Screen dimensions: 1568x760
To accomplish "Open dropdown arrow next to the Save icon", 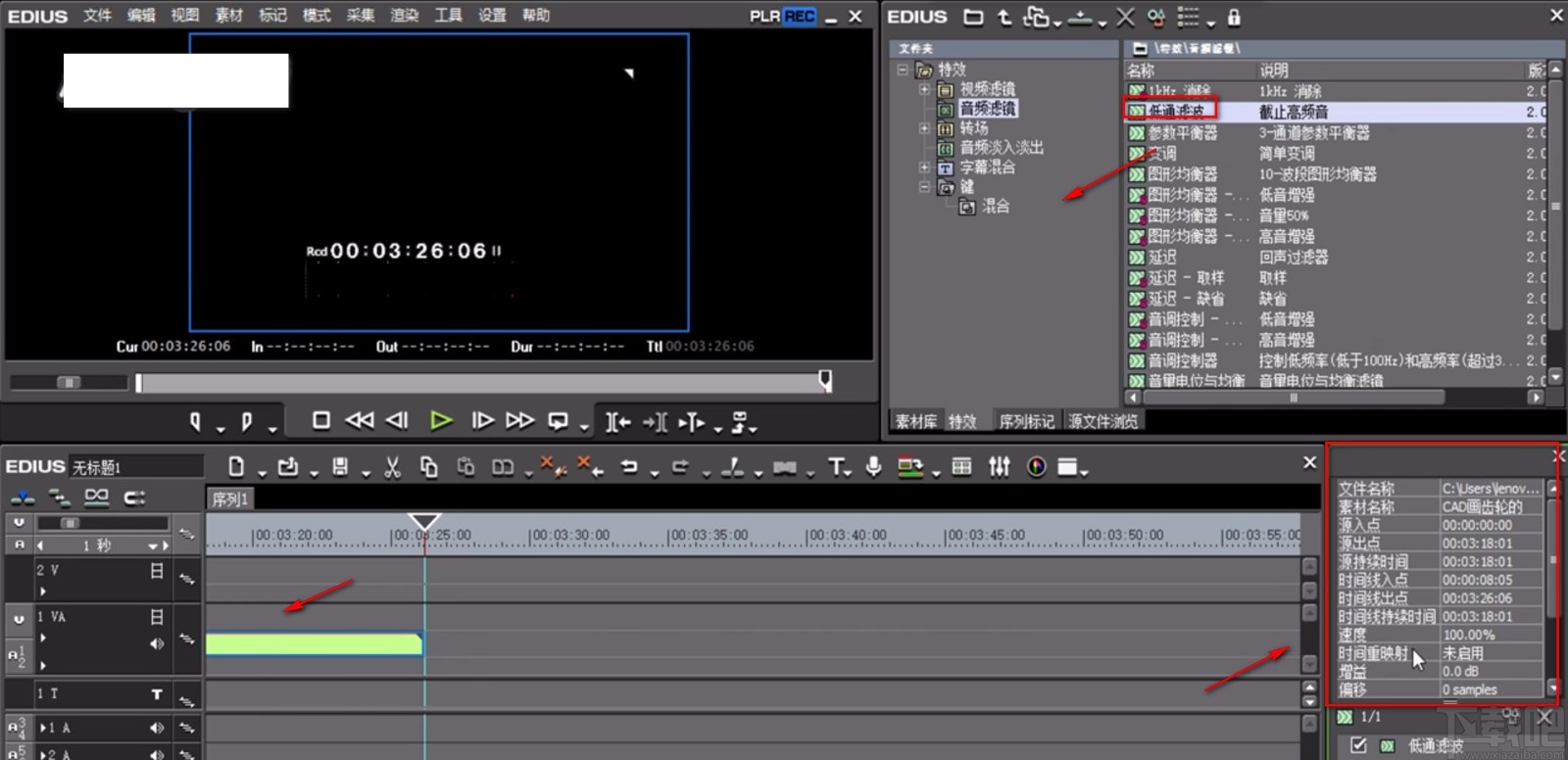I will pyautogui.click(x=365, y=474).
